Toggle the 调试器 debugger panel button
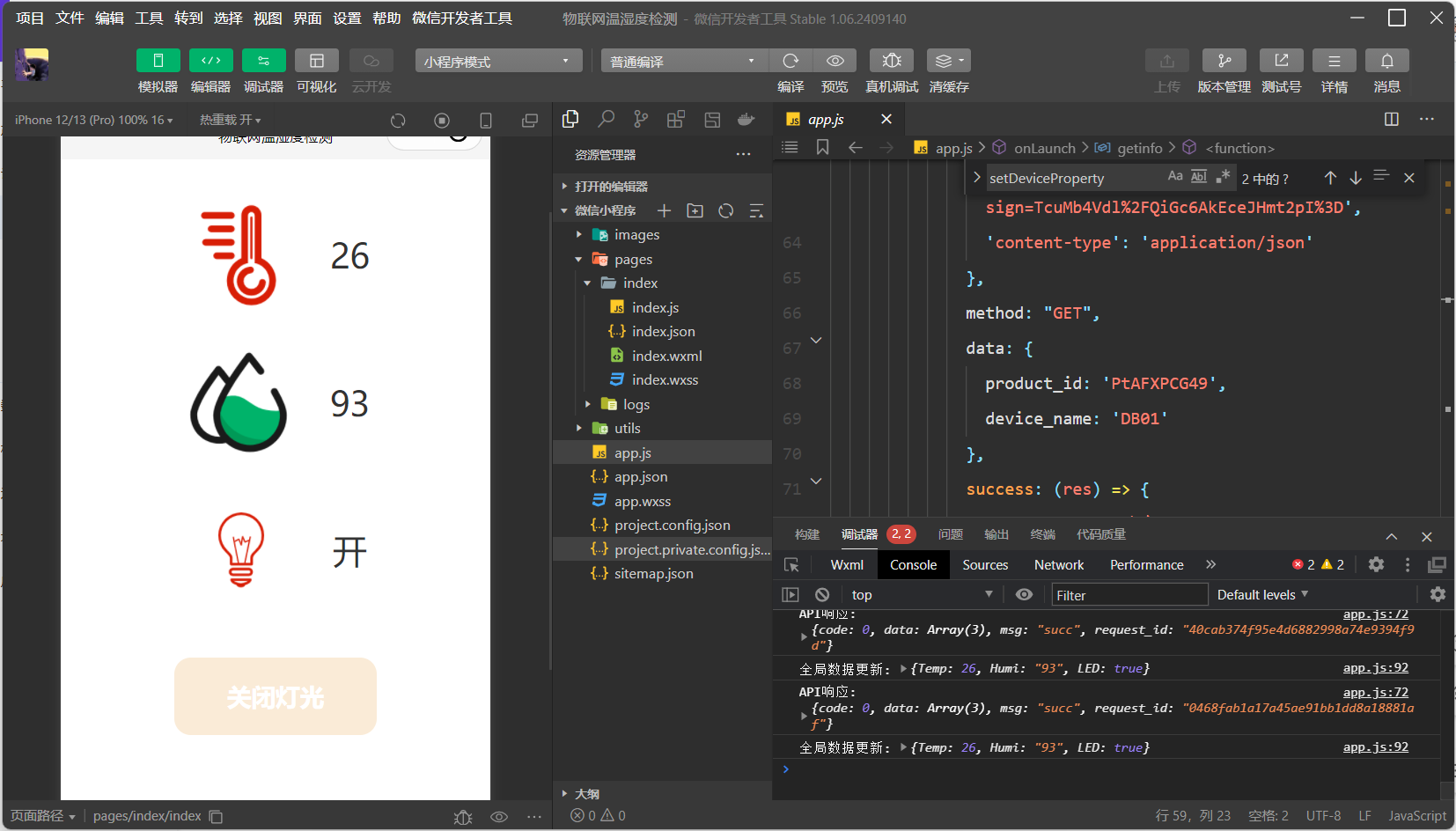 pyautogui.click(x=264, y=61)
